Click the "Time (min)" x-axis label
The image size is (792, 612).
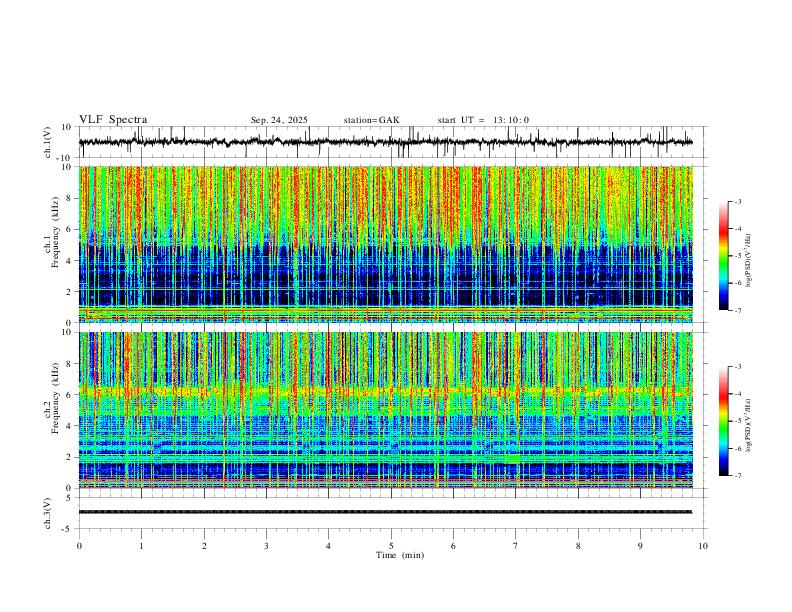pos(400,555)
